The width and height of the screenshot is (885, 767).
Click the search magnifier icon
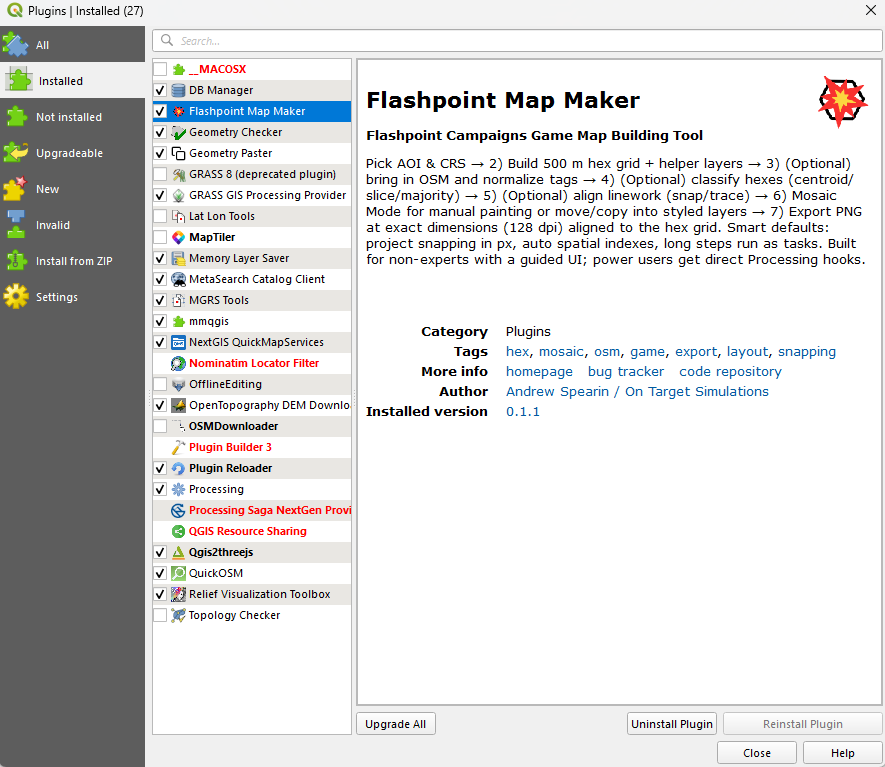click(167, 40)
